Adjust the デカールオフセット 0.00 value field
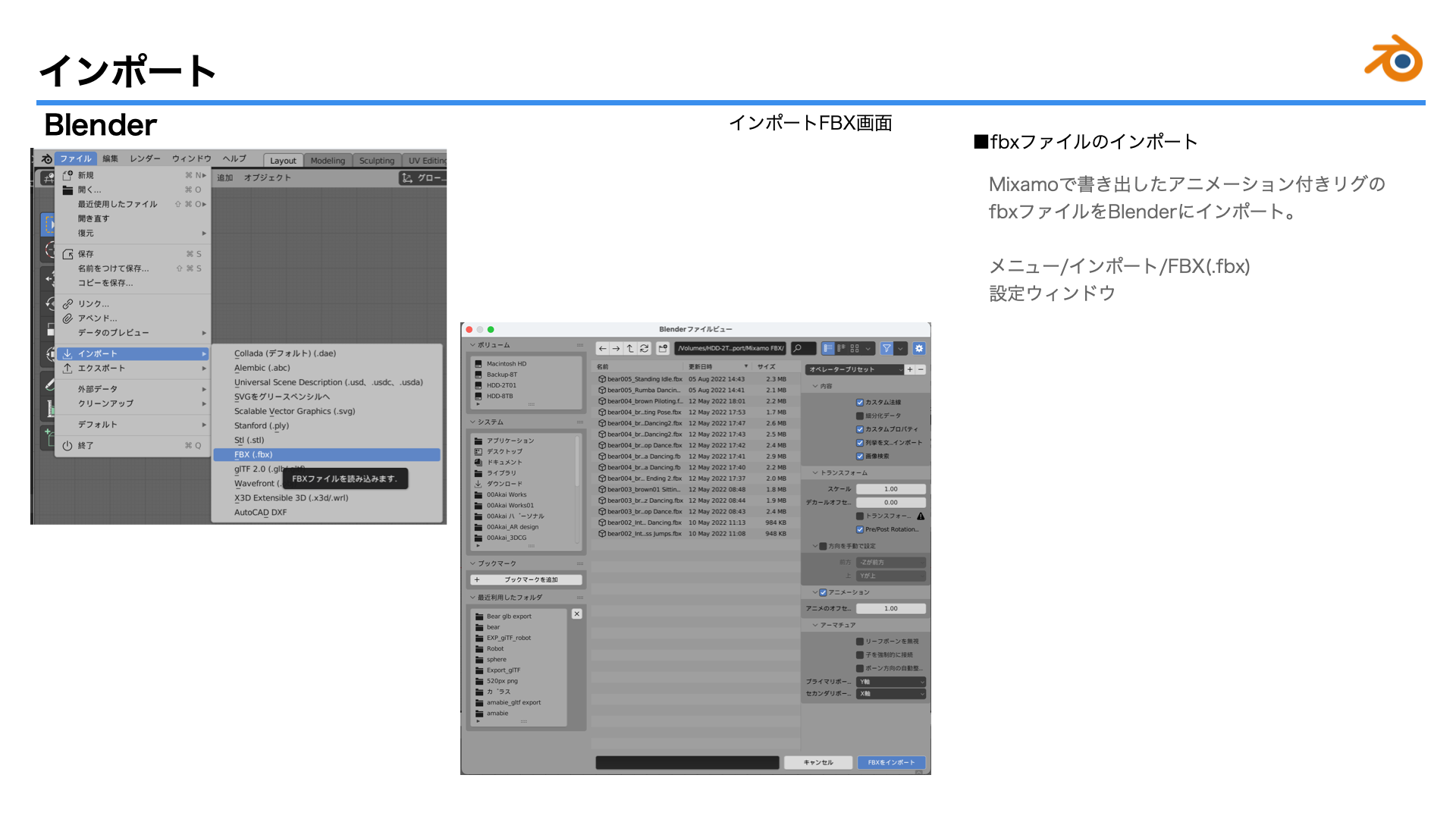 point(891,503)
